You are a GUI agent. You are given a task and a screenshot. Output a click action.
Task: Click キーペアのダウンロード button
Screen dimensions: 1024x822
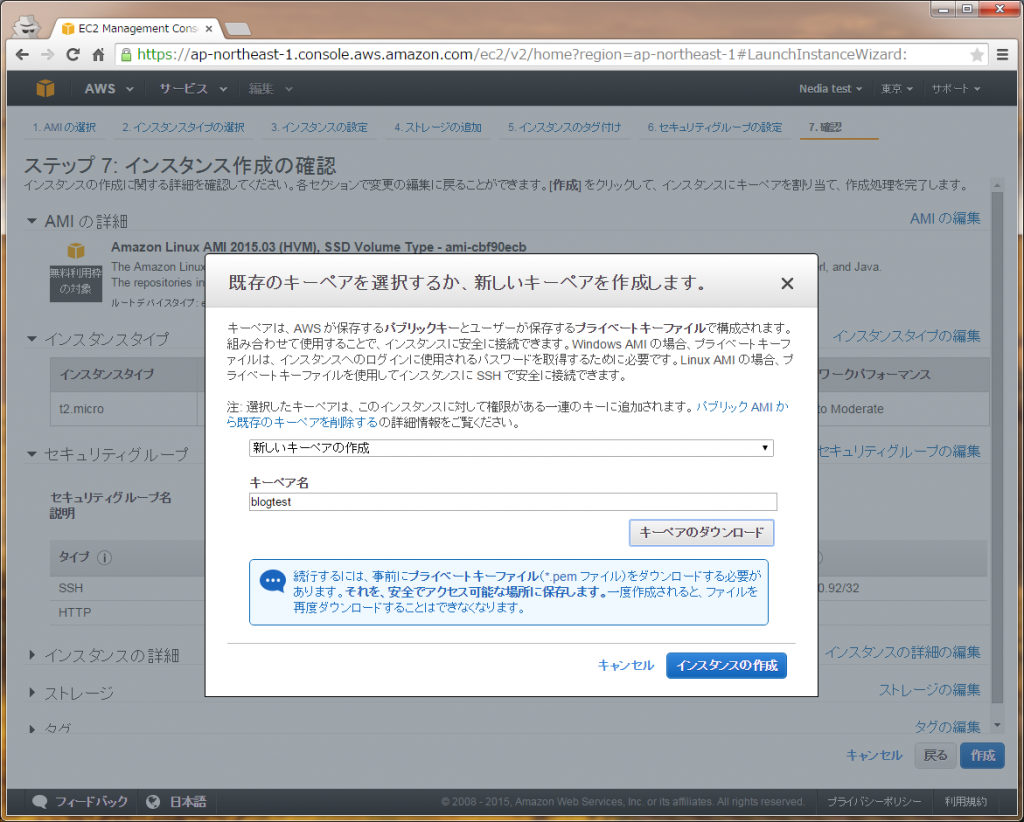[701, 533]
